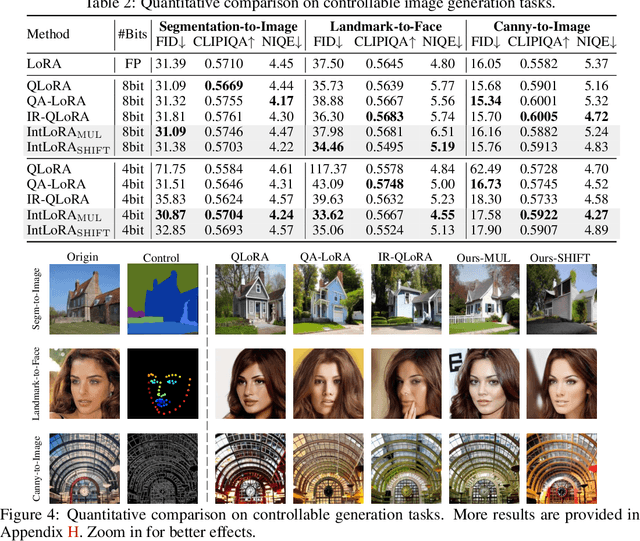Click bold Canny CLIPIQA value 0.6005
The width and height of the screenshot is (640, 541).
click(x=539, y=116)
